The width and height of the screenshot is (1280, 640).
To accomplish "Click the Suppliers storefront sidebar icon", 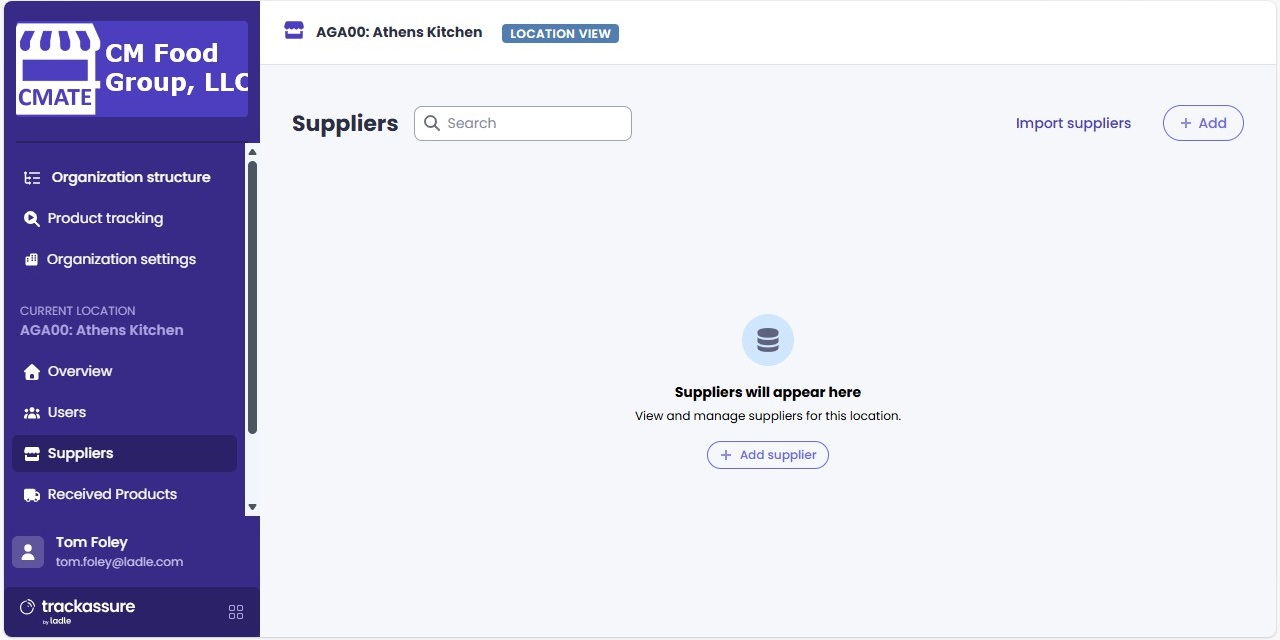I will (x=32, y=454).
